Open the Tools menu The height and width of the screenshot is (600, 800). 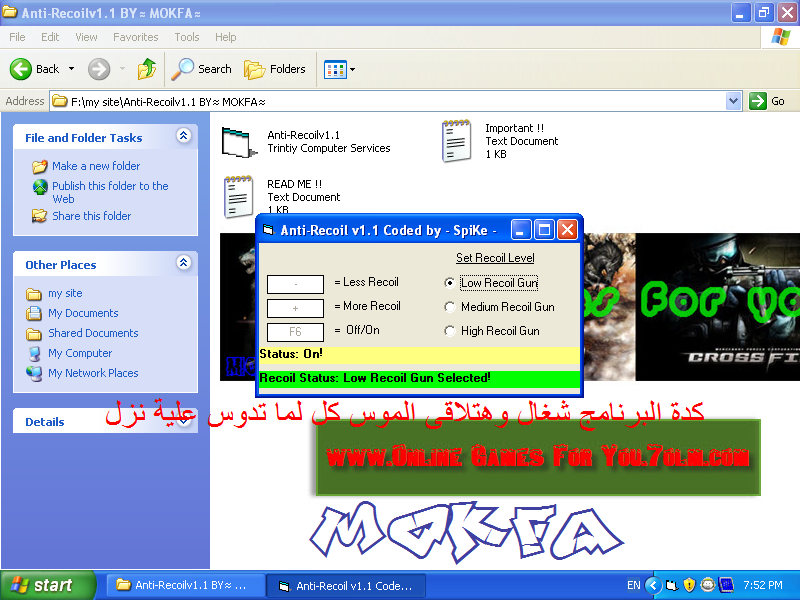(x=187, y=37)
